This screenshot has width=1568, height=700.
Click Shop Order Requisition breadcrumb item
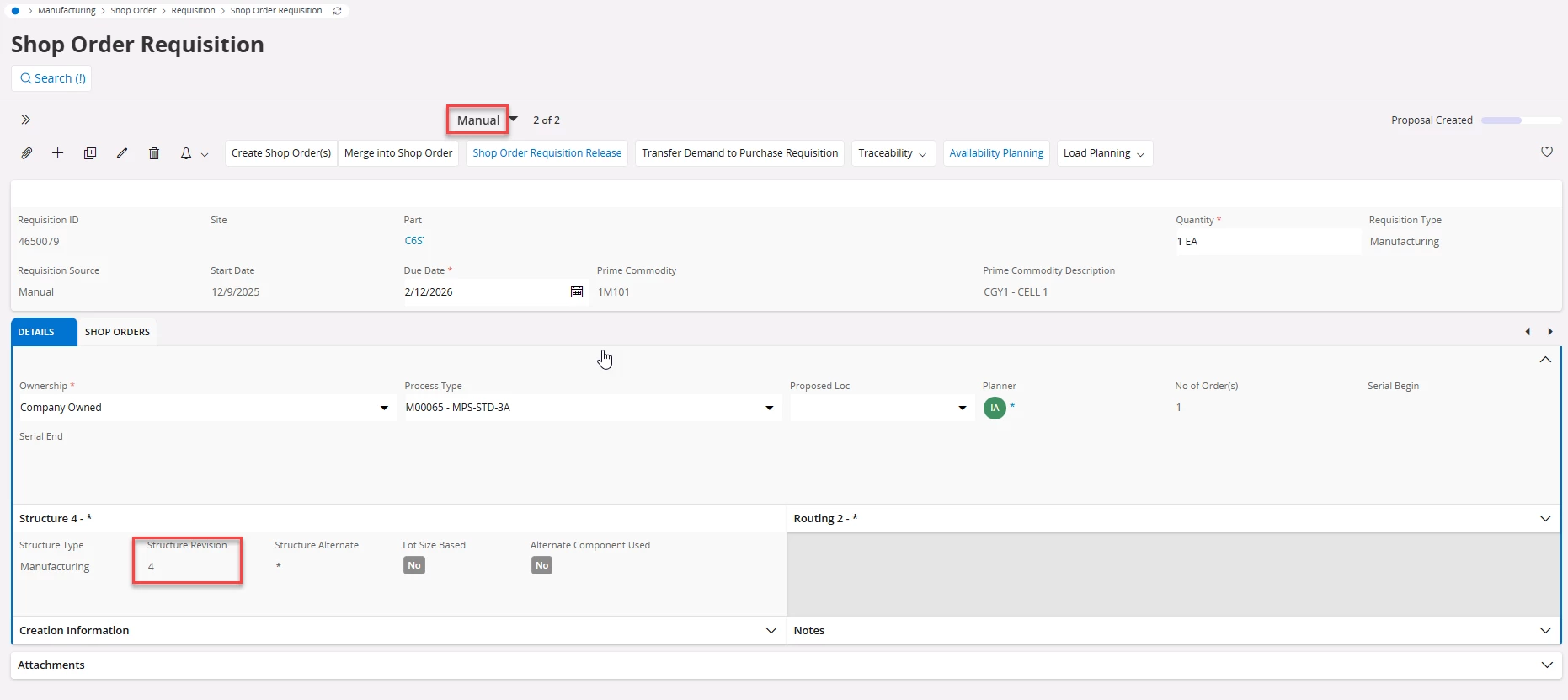click(276, 11)
